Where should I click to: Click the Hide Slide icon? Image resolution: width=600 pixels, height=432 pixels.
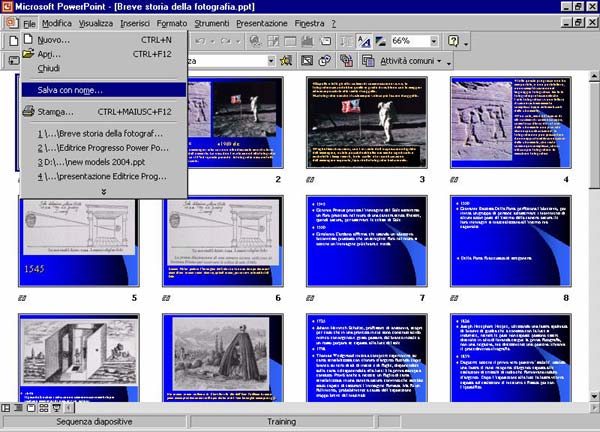coord(307,60)
